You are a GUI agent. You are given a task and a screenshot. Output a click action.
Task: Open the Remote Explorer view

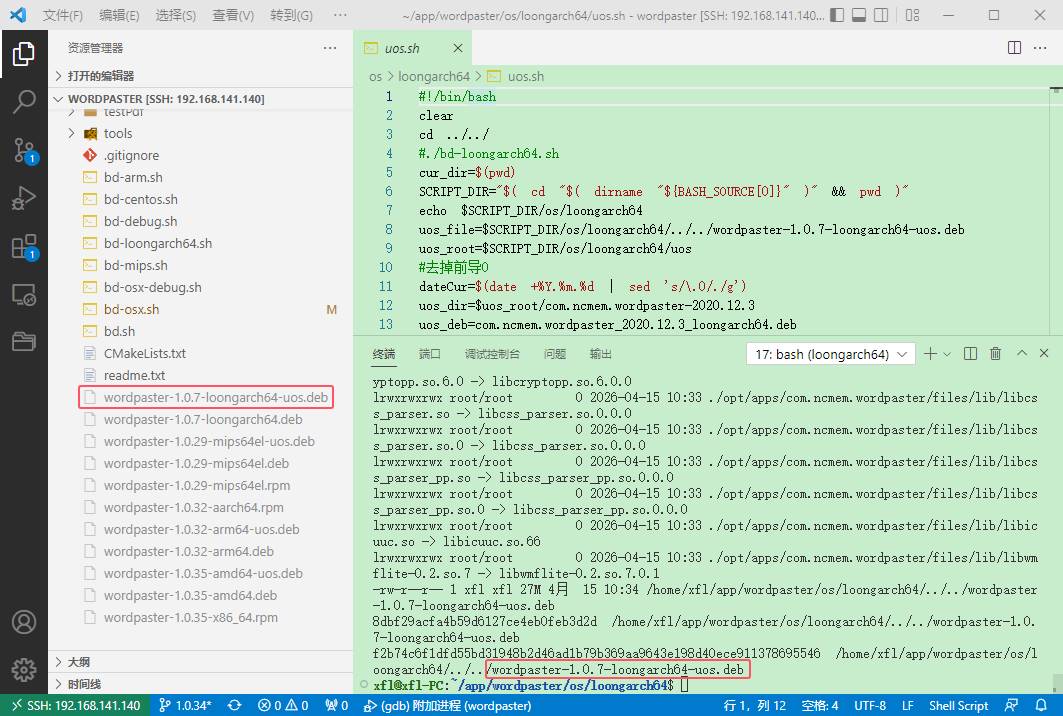click(x=24, y=295)
